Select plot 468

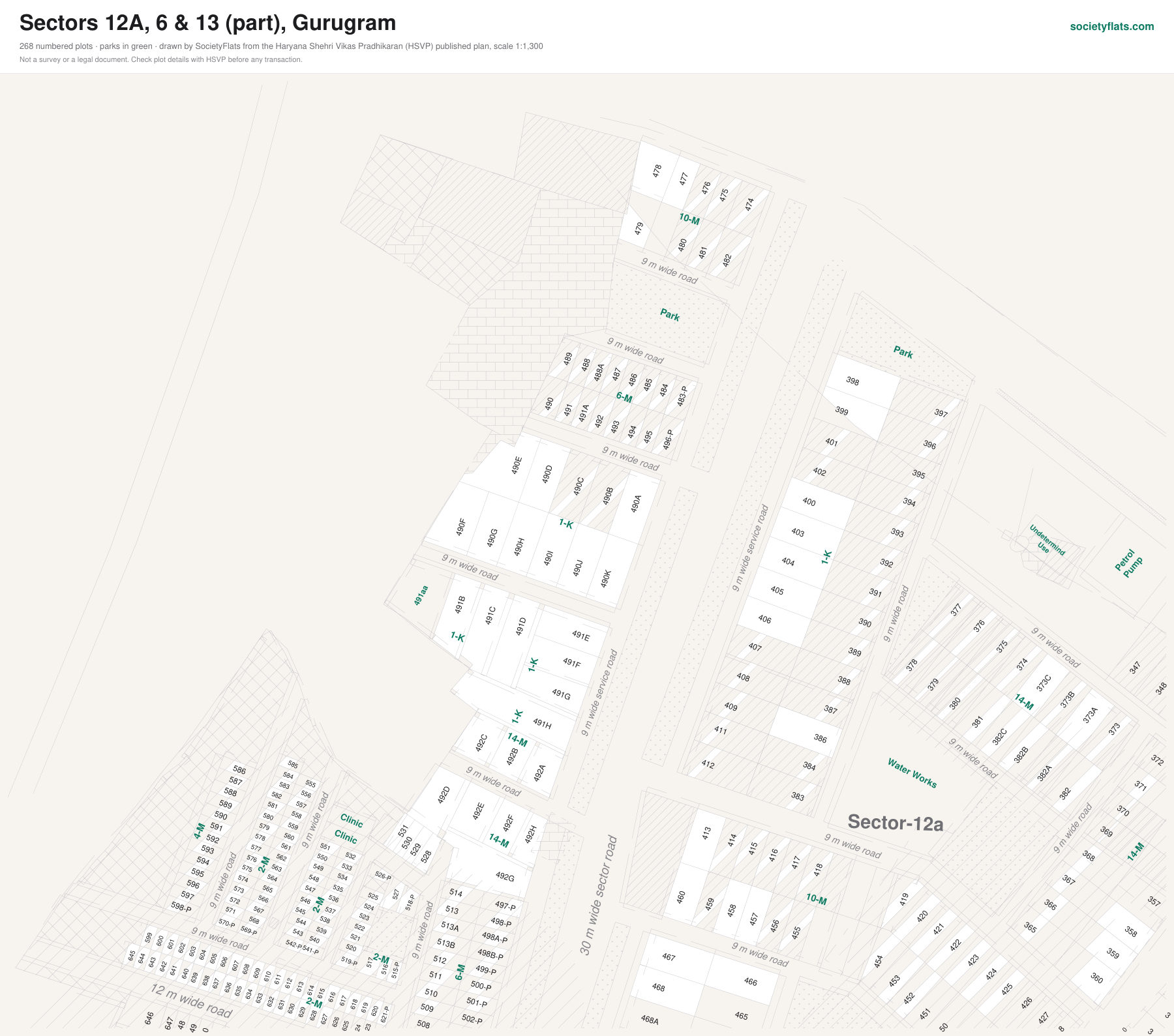coord(659,987)
